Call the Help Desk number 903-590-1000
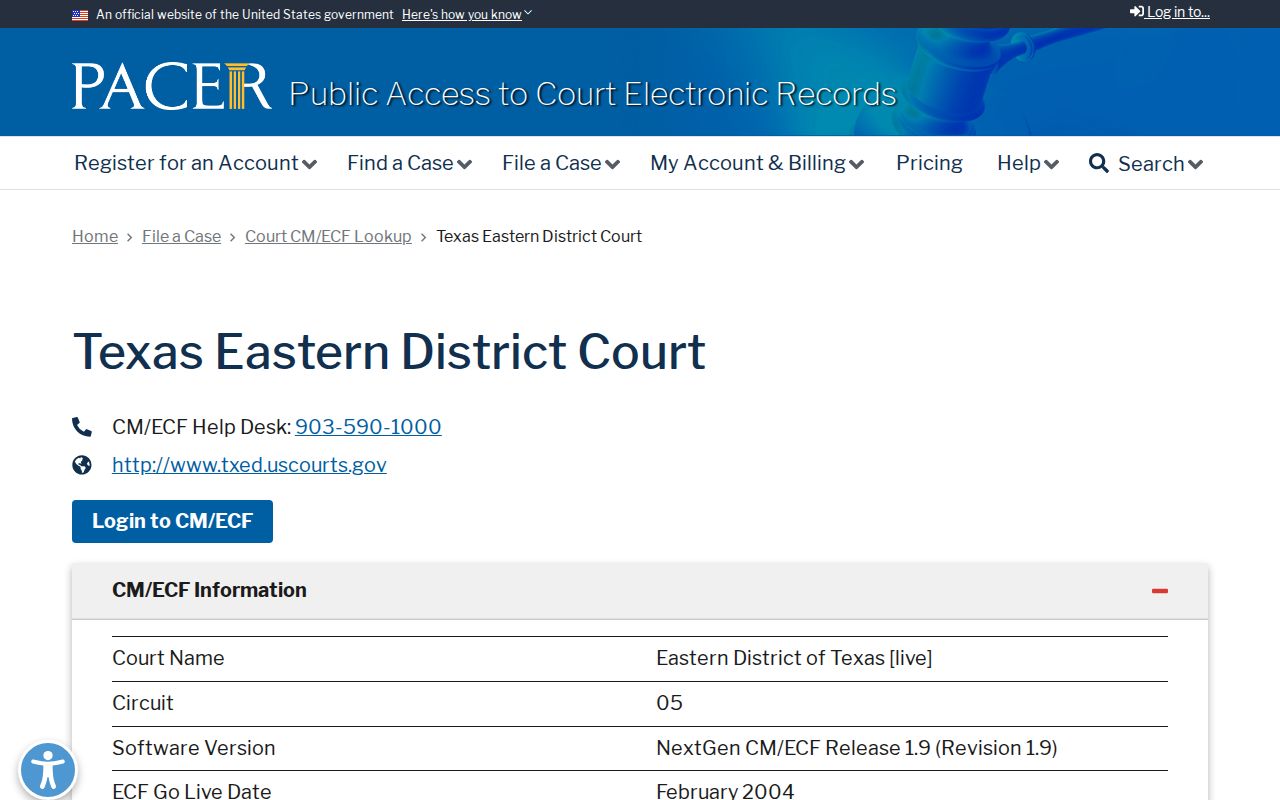 coord(368,427)
